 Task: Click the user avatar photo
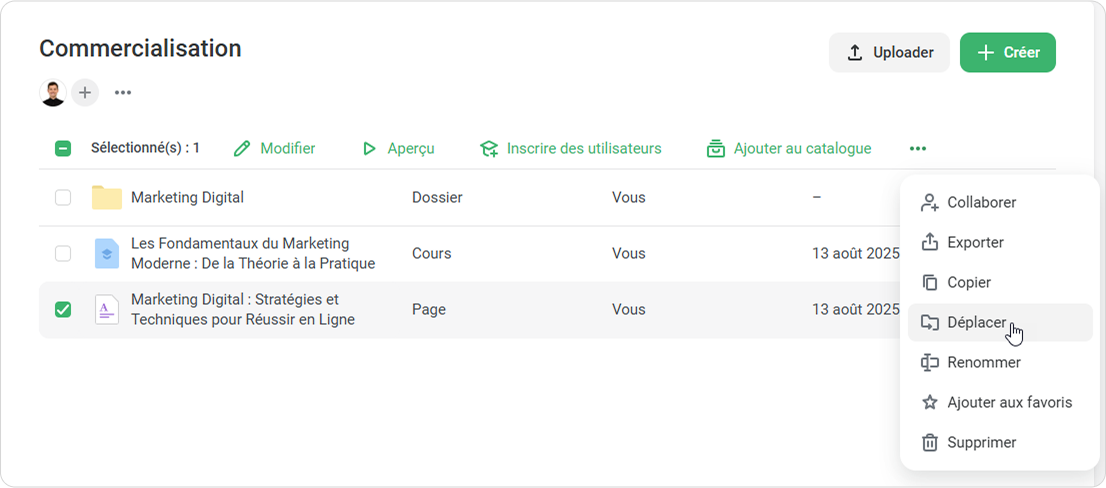(53, 93)
